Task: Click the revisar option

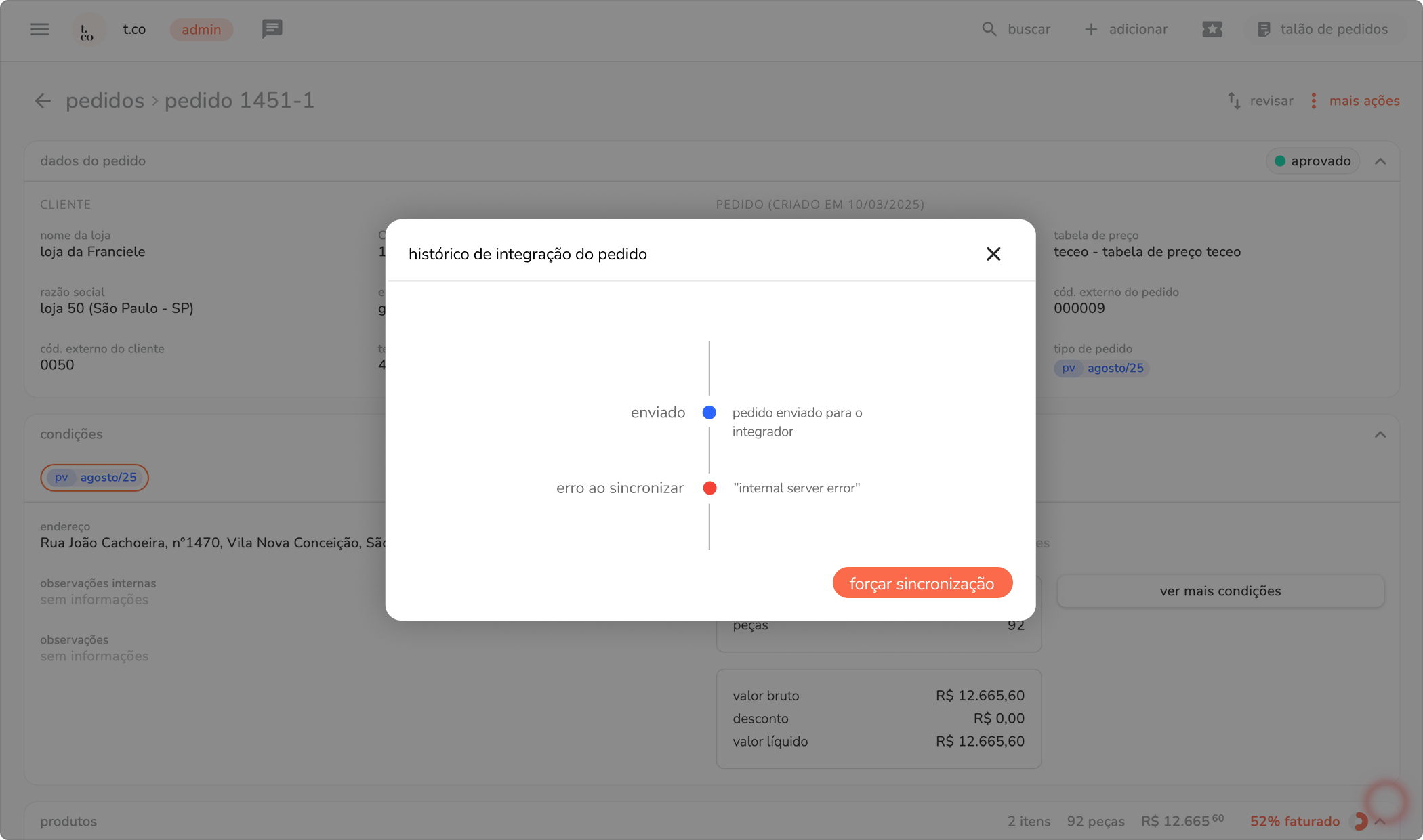Action: [x=1260, y=101]
